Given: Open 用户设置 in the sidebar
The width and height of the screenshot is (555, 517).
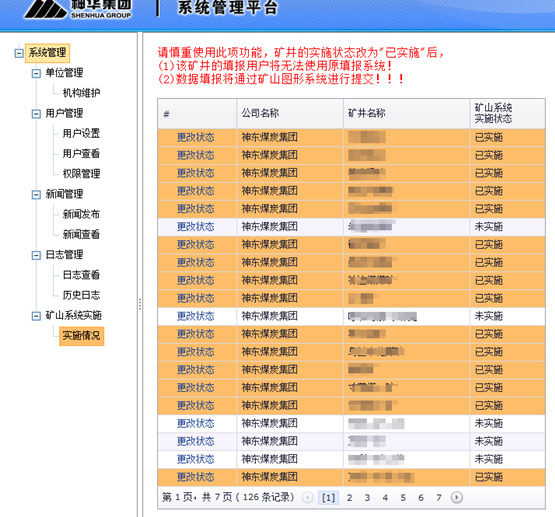Looking at the screenshot, I should tap(81, 133).
